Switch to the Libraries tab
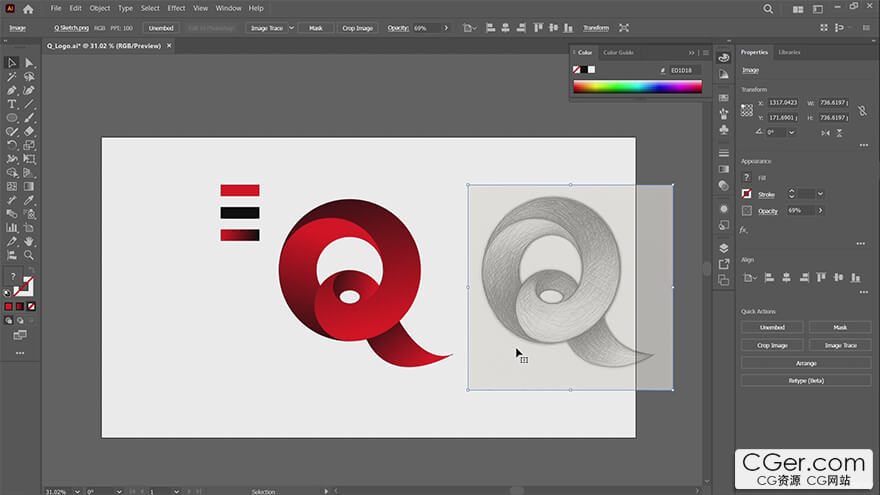The image size is (880, 495). (789, 52)
